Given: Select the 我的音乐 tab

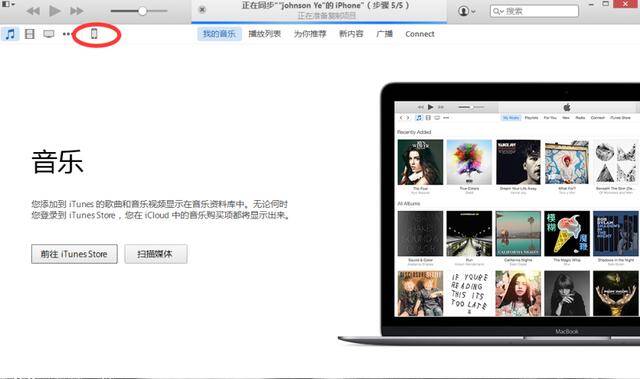Looking at the screenshot, I should (x=219, y=34).
